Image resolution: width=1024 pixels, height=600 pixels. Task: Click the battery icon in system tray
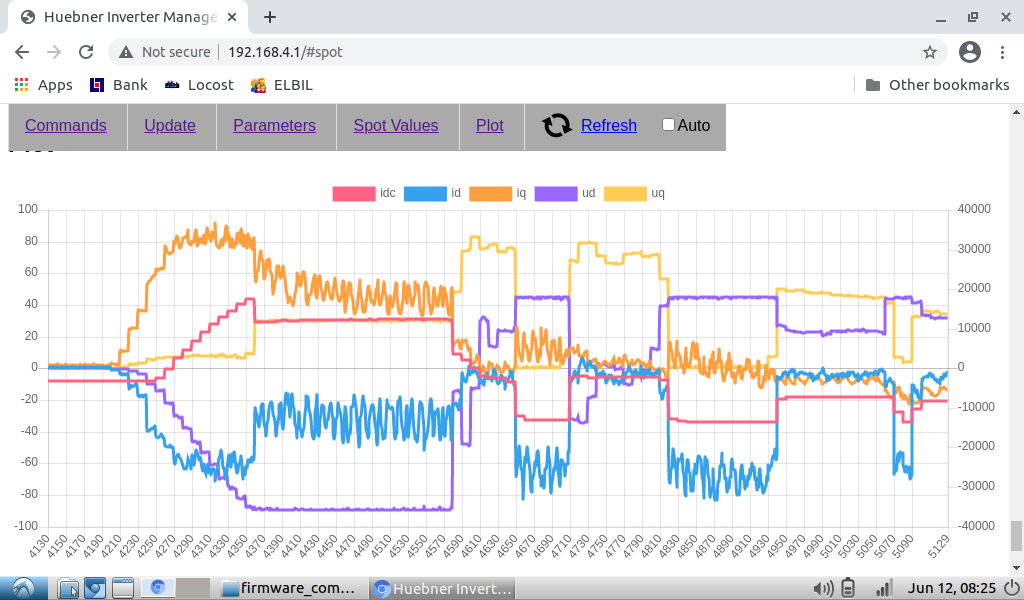pos(849,588)
